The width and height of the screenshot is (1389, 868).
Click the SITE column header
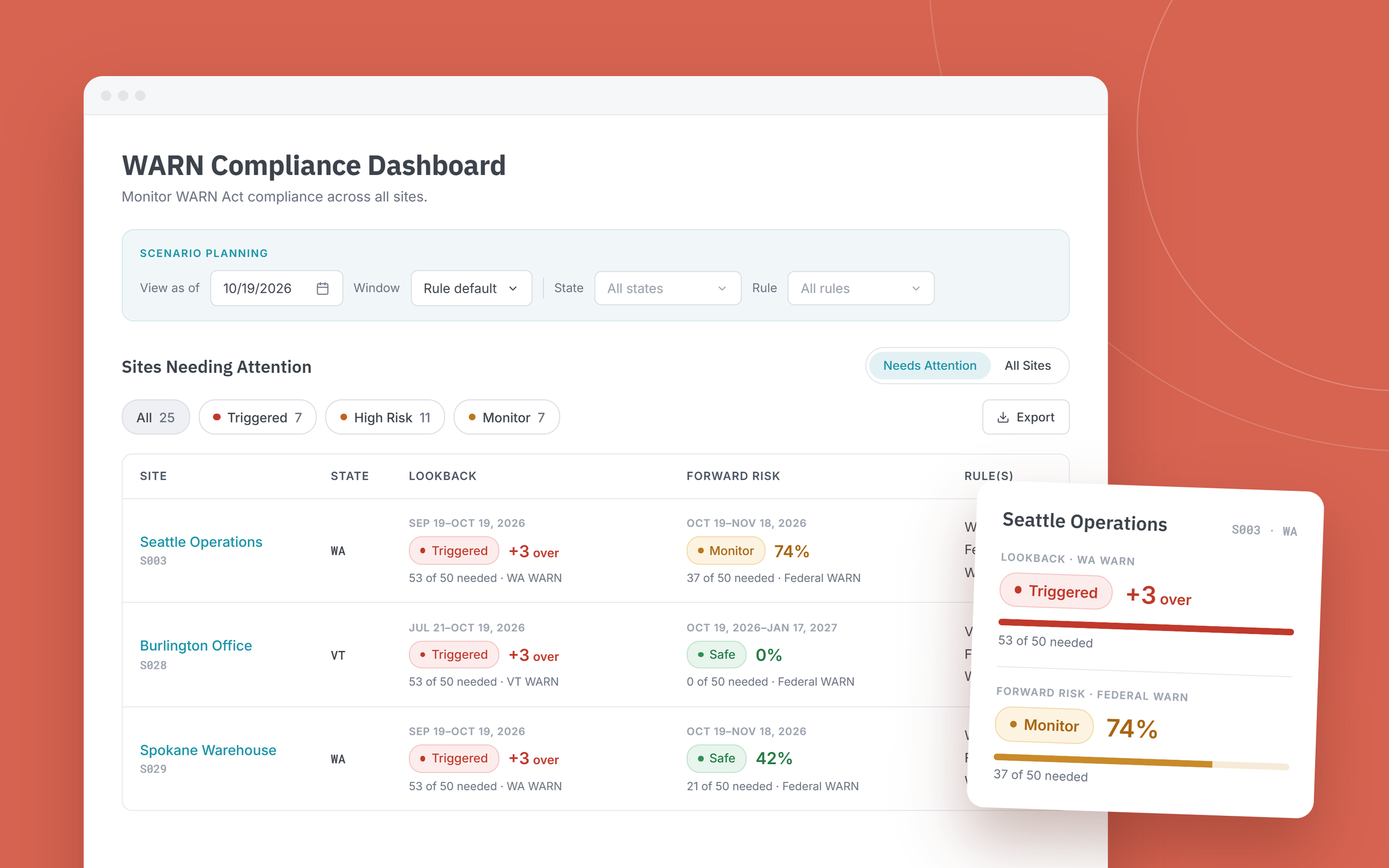point(153,476)
